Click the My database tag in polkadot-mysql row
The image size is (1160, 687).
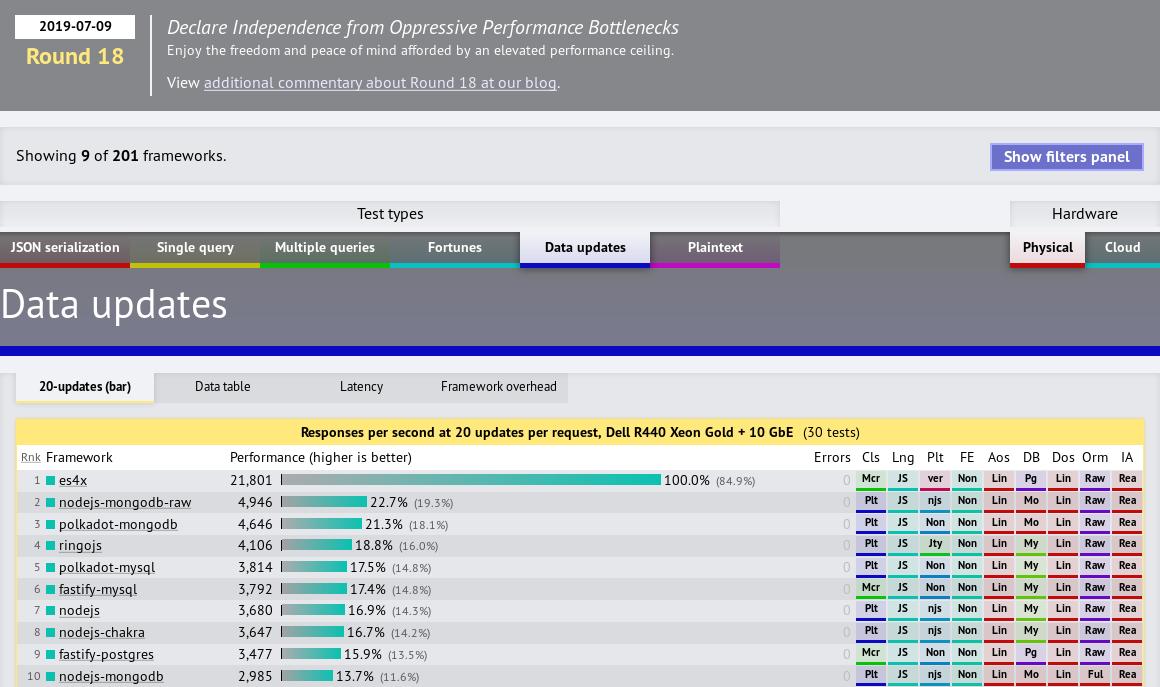(1031, 566)
